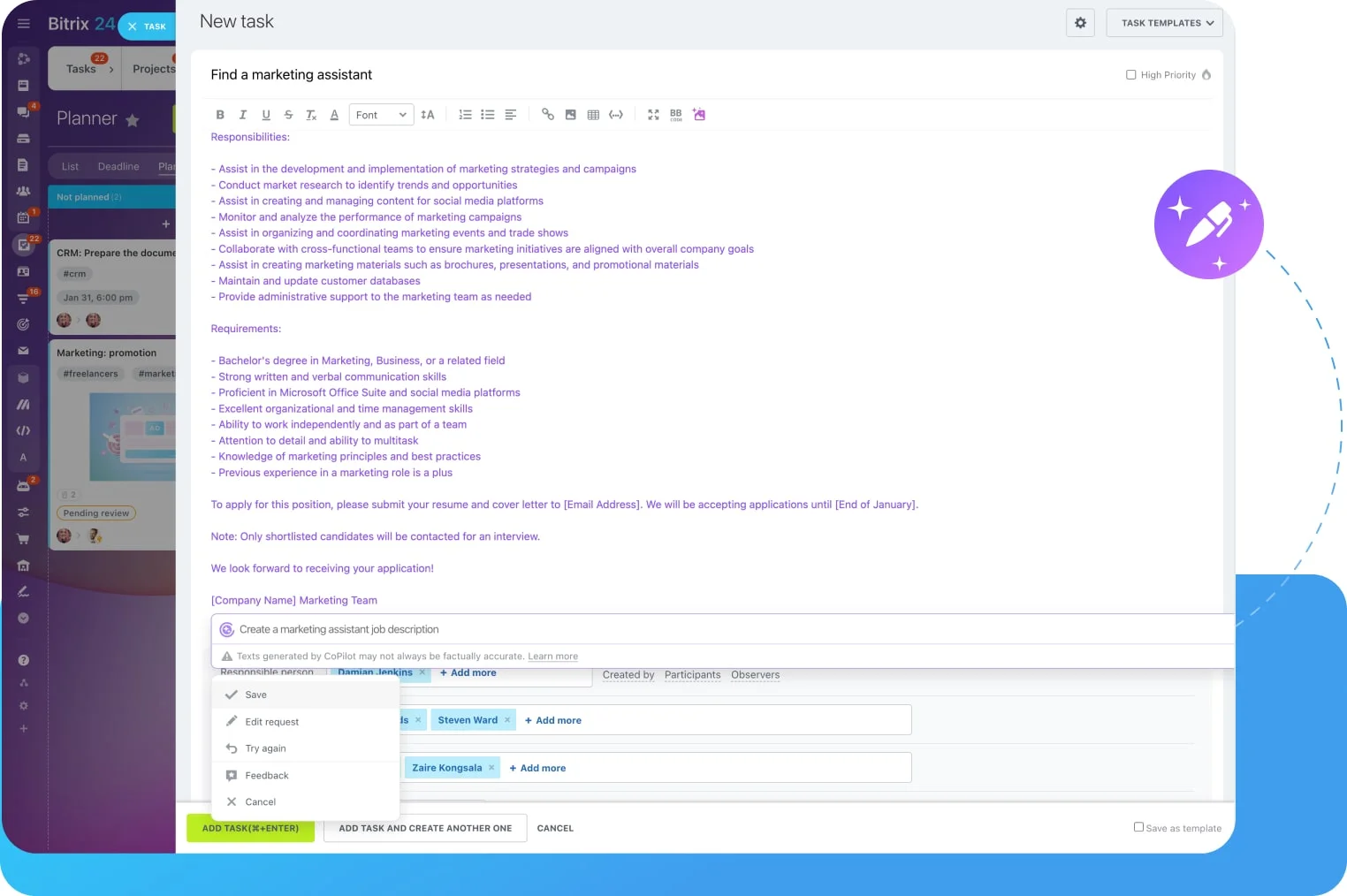Open the insert link tool

[548, 114]
